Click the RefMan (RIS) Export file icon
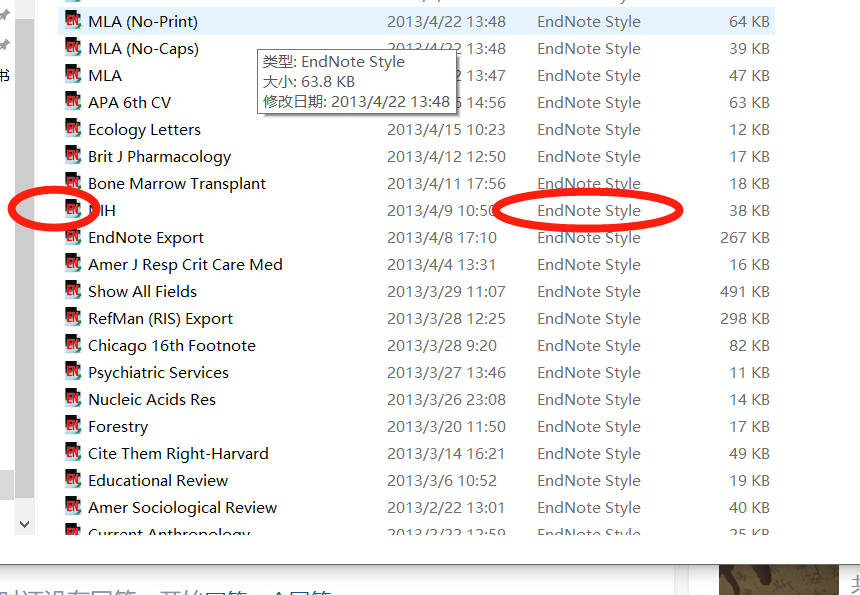 (x=73, y=317)
